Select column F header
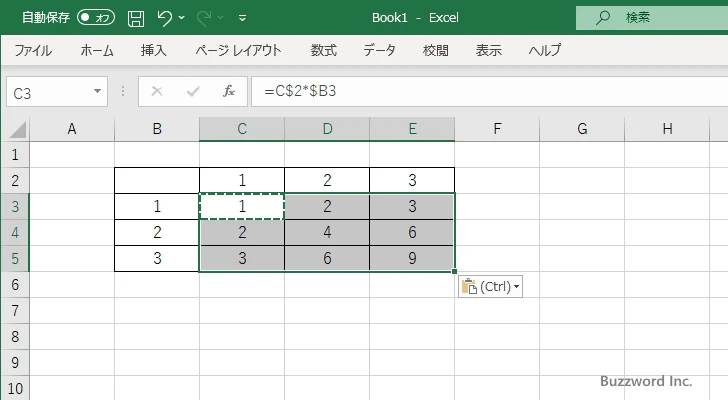The height and width of the screenshot is (400, 728). (x=497, y=129)
